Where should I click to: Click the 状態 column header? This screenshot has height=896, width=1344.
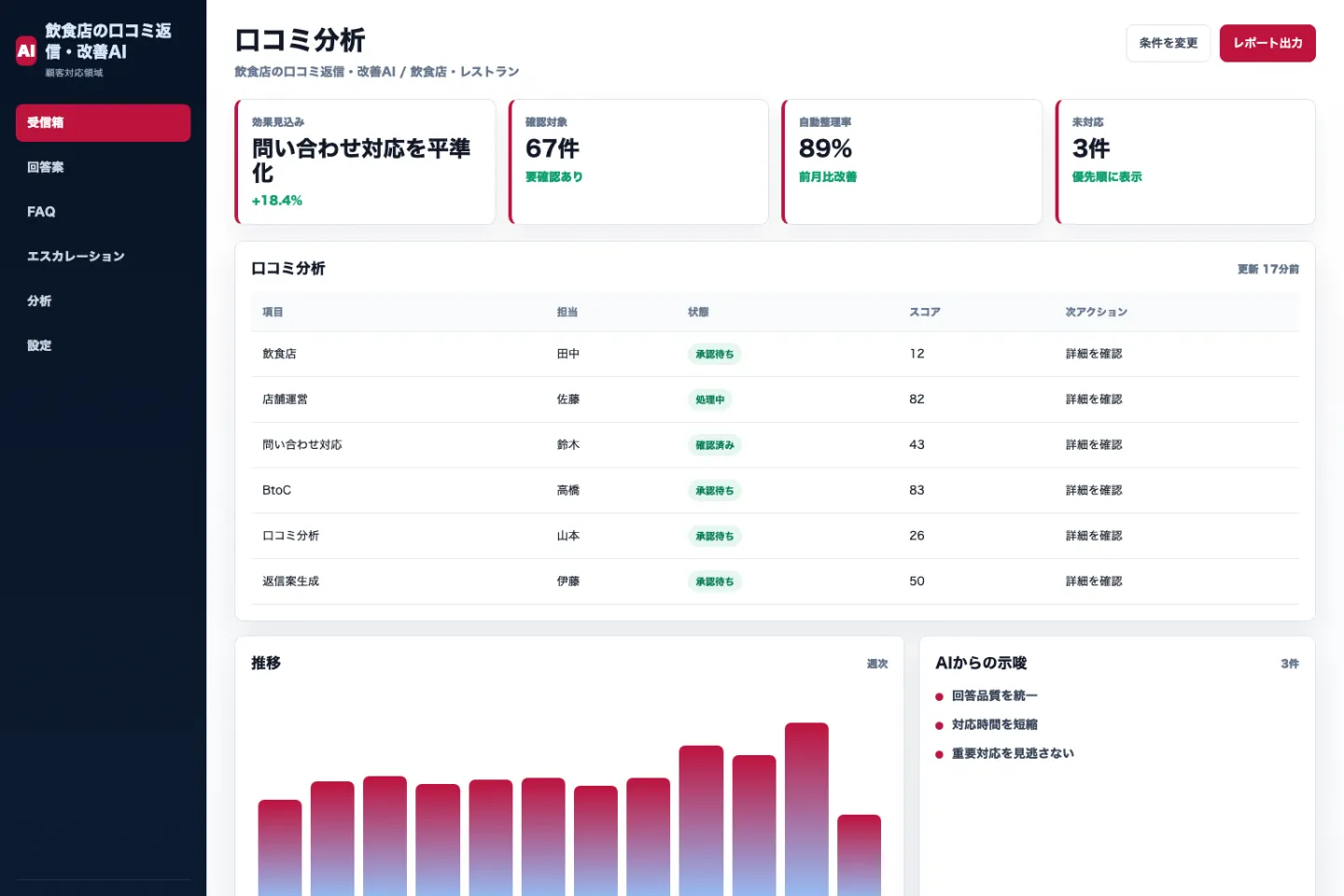tap(698, 312)
